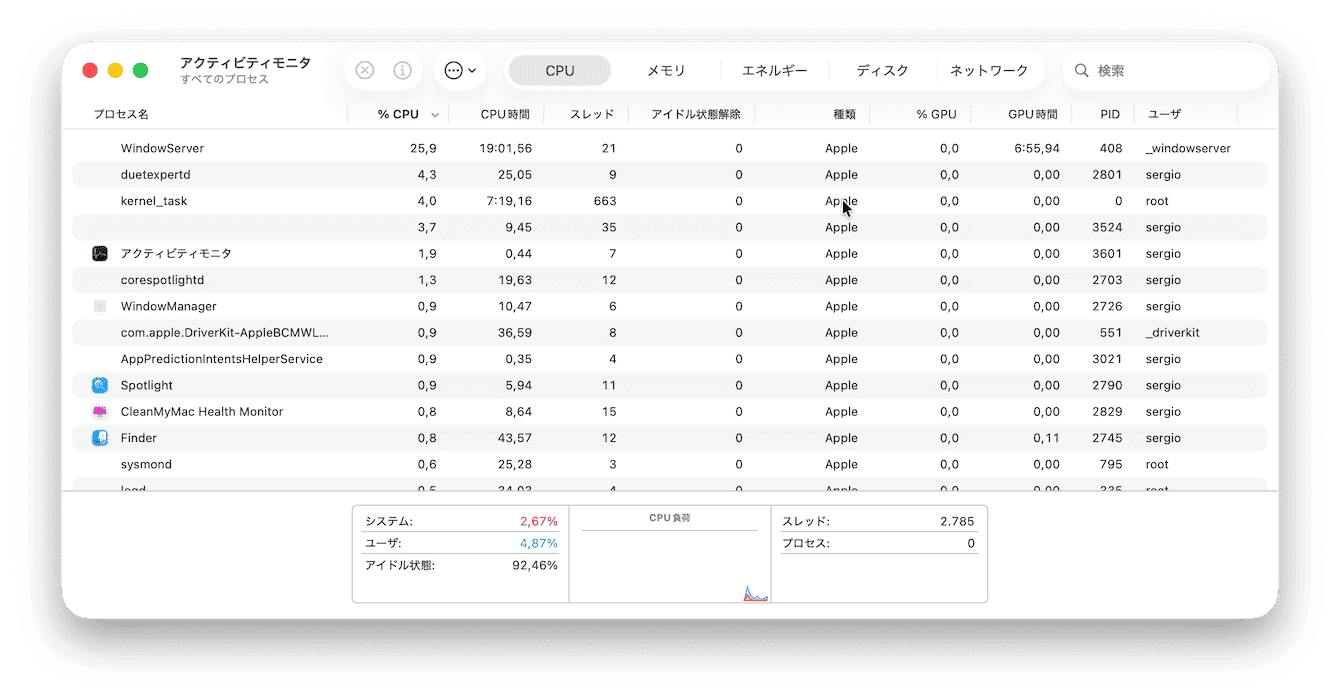Switch to the ディスク tab

point(882,71)
